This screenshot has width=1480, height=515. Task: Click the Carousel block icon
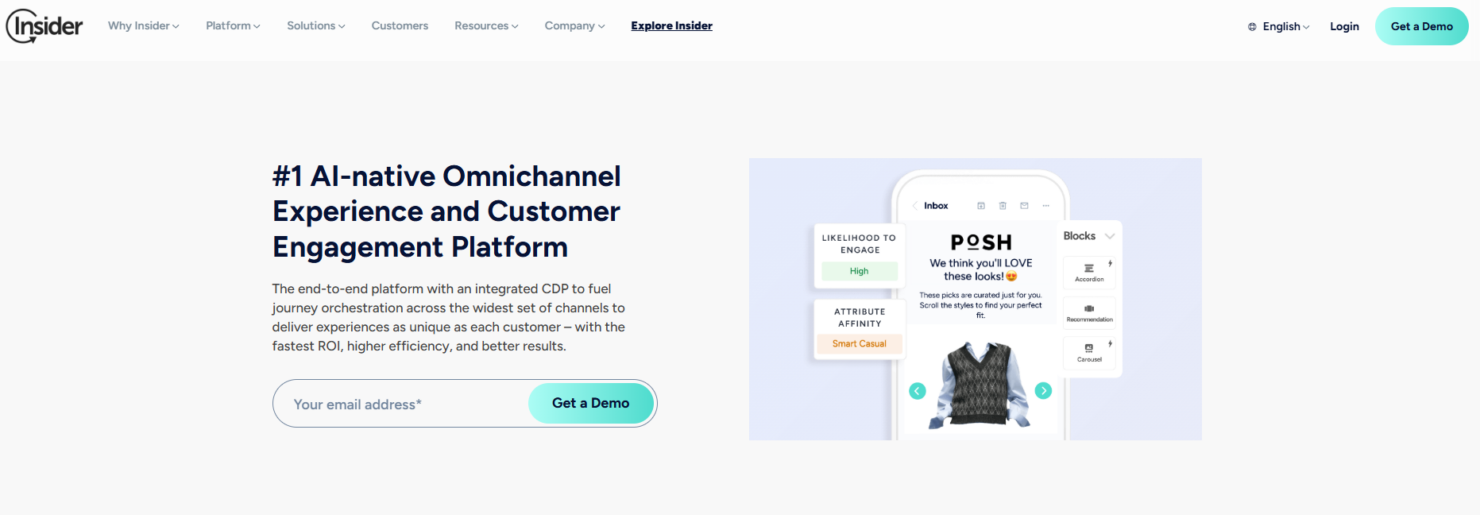coord(1089,348)
